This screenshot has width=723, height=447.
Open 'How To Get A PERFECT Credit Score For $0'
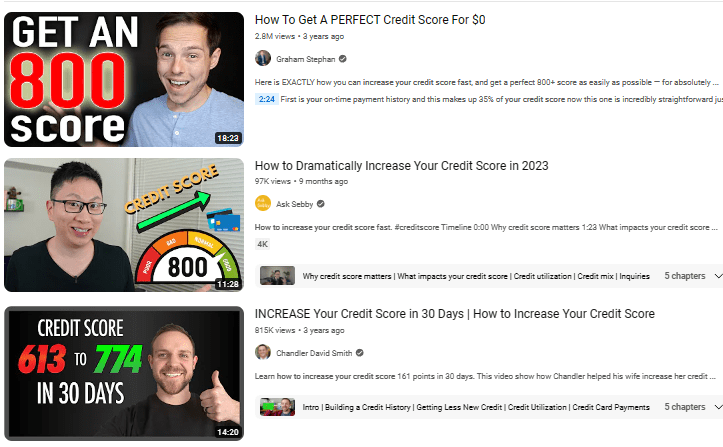click(370, 20)
